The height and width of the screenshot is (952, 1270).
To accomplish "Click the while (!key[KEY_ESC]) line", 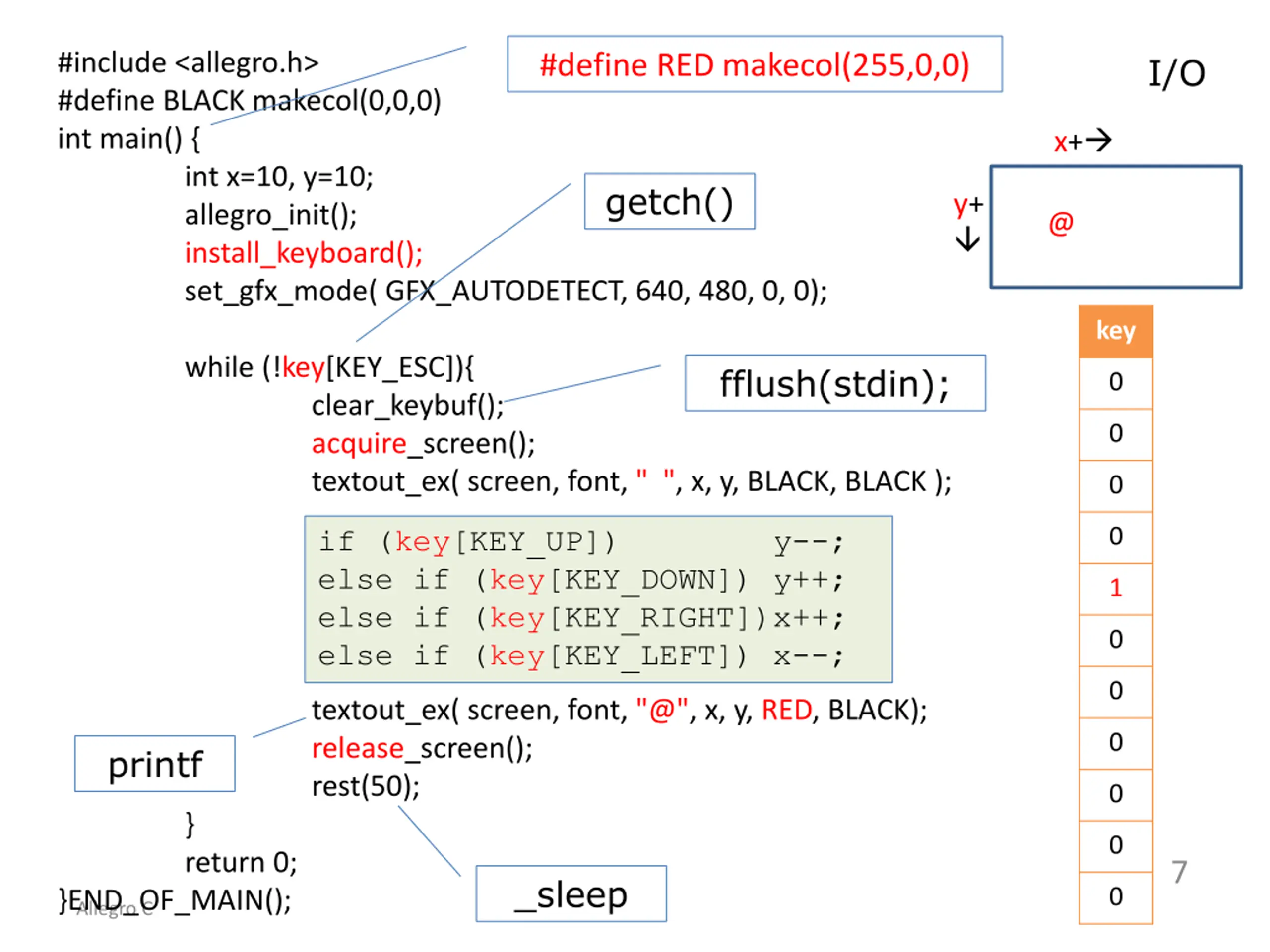I will (329, 367).
